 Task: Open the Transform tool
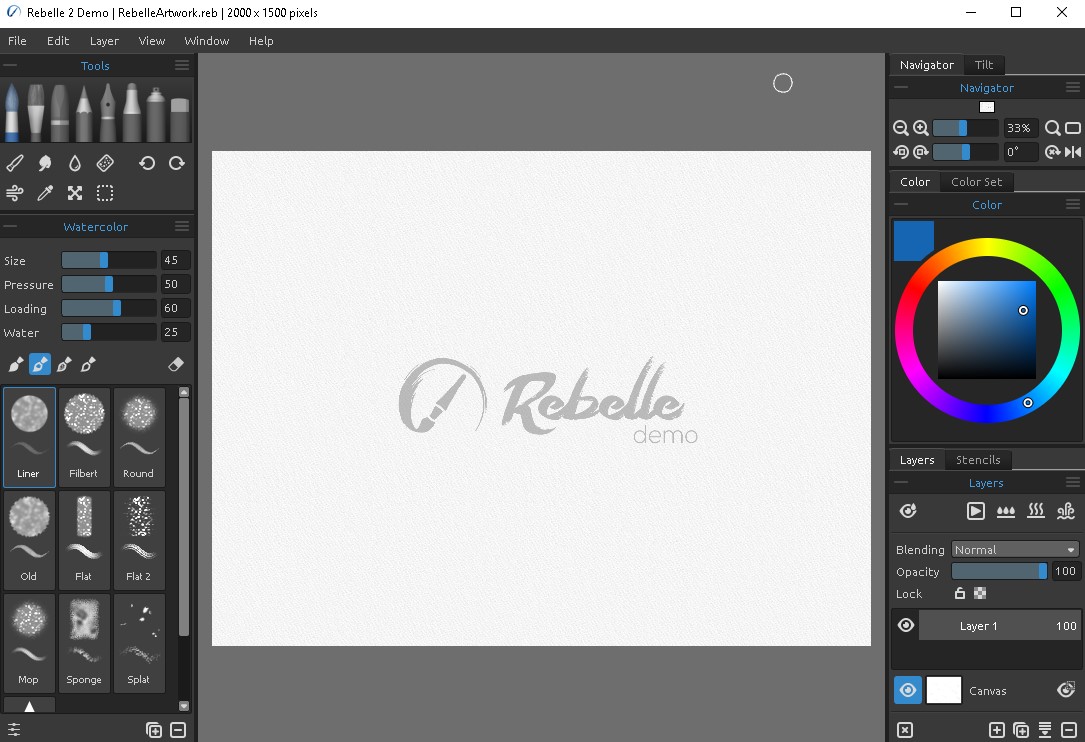click(x=75, y=193)
